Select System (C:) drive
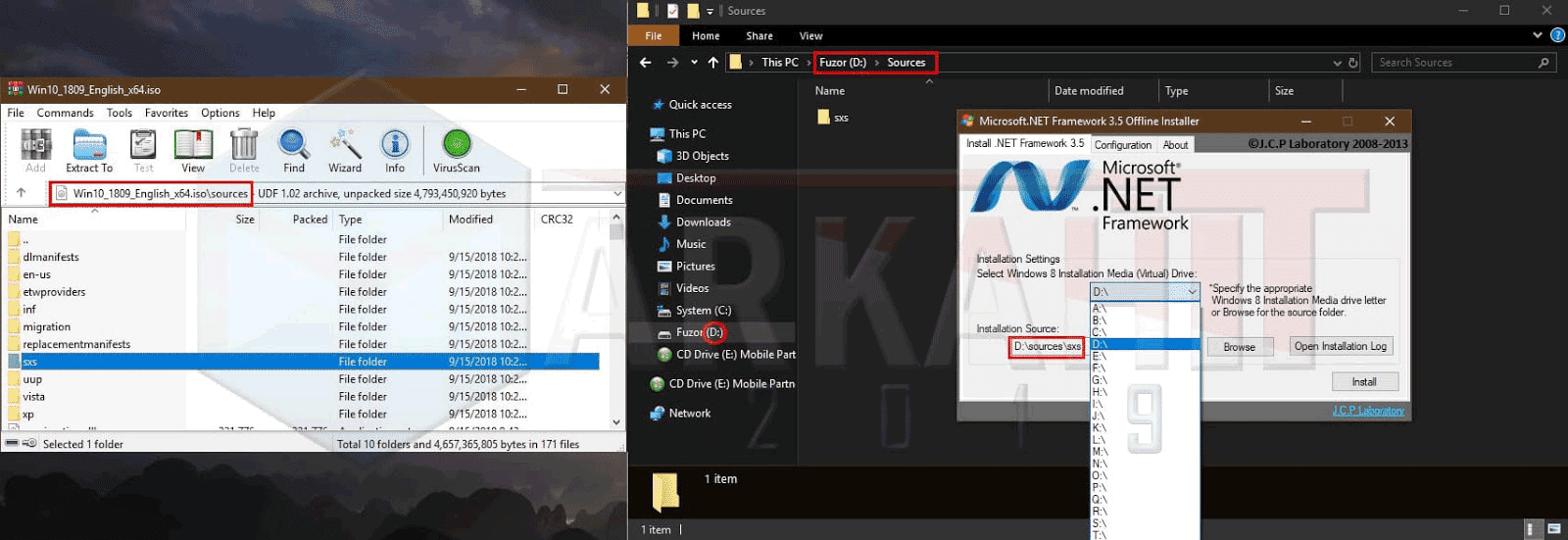This screenshot has height=540, width=1568. [703, 311]
